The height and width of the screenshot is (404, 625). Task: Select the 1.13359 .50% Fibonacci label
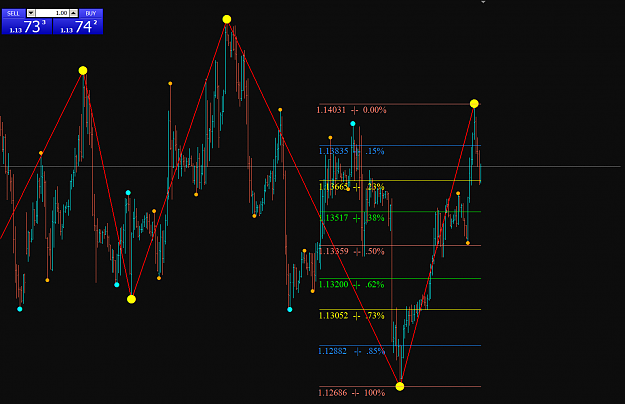pos(351,251)
